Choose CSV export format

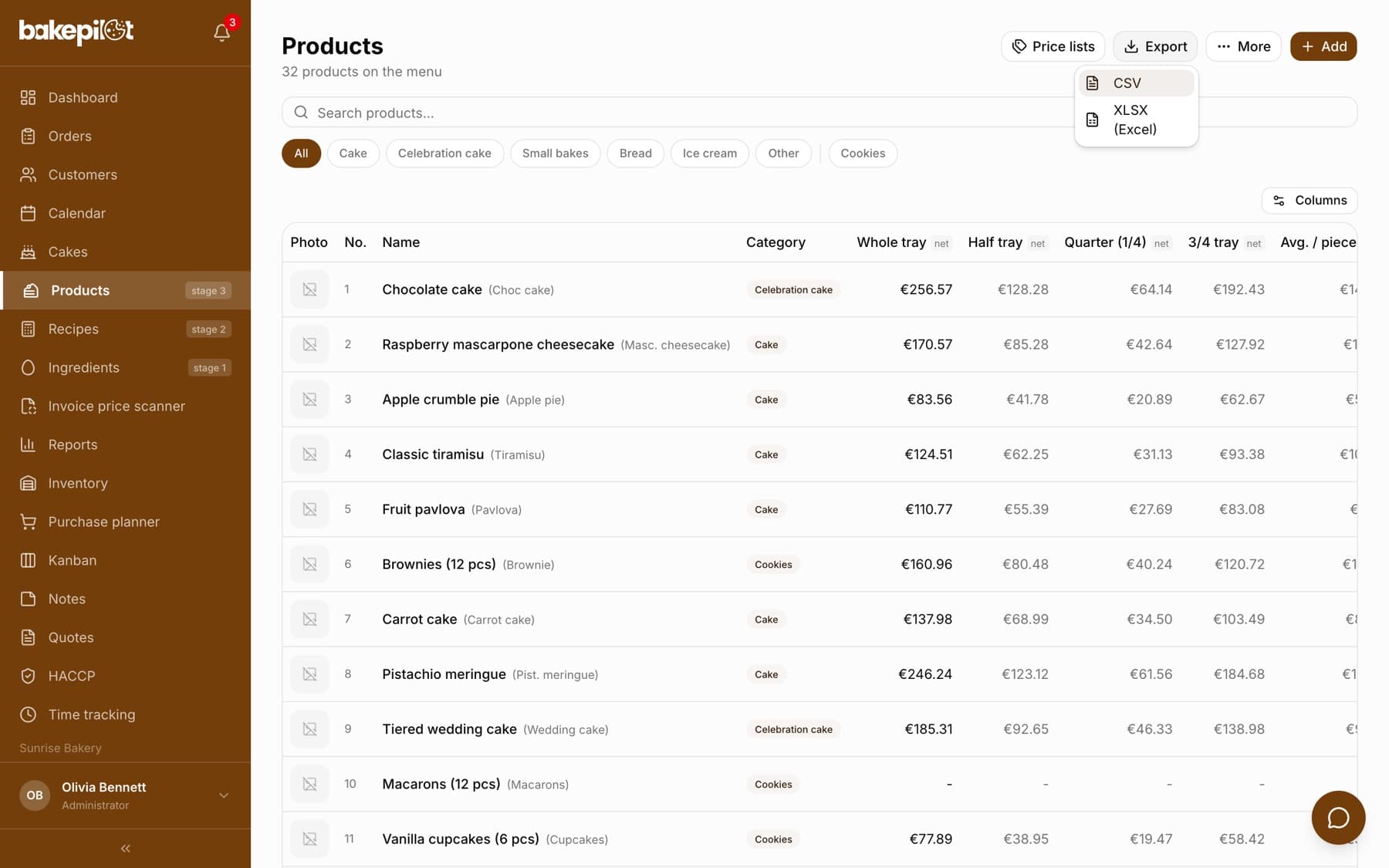1136,83
